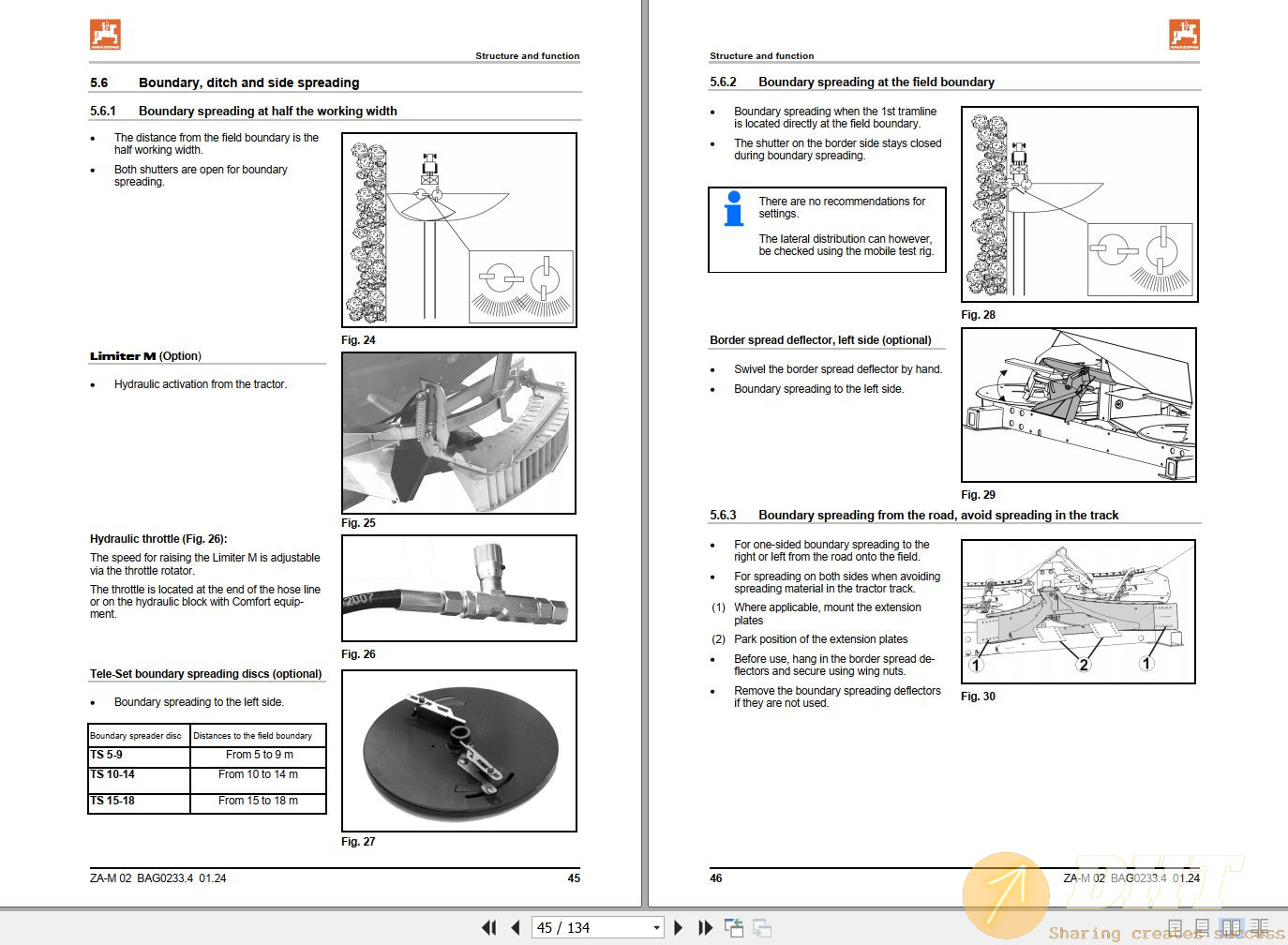Click the Amazone logo on page 45
The width and height of the screenshot is (1288, 945).
(106, 35)
